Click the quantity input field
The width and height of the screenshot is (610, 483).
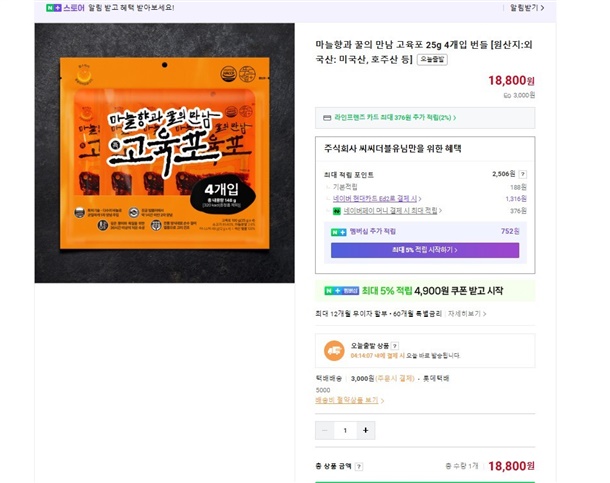point(345,430)
